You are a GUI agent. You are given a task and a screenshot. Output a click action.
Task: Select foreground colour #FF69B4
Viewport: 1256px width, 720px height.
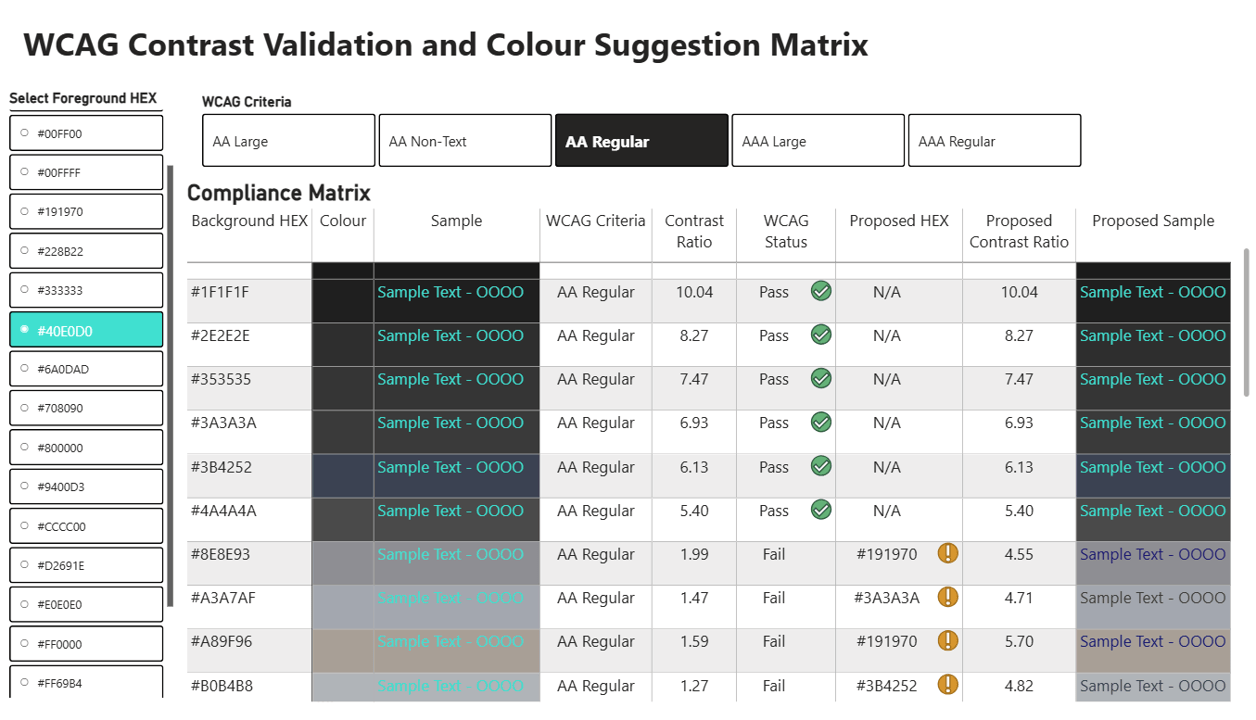pyautogui.click(x=86, y=683)
